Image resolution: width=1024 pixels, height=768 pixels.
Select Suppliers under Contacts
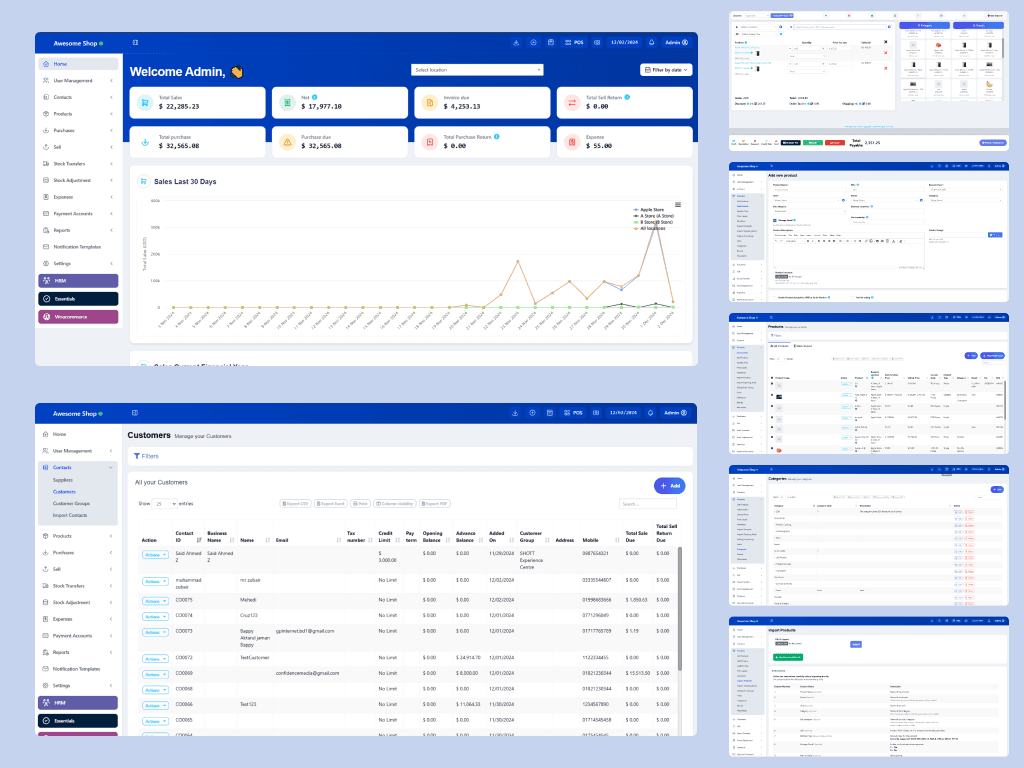click(63, 480)
